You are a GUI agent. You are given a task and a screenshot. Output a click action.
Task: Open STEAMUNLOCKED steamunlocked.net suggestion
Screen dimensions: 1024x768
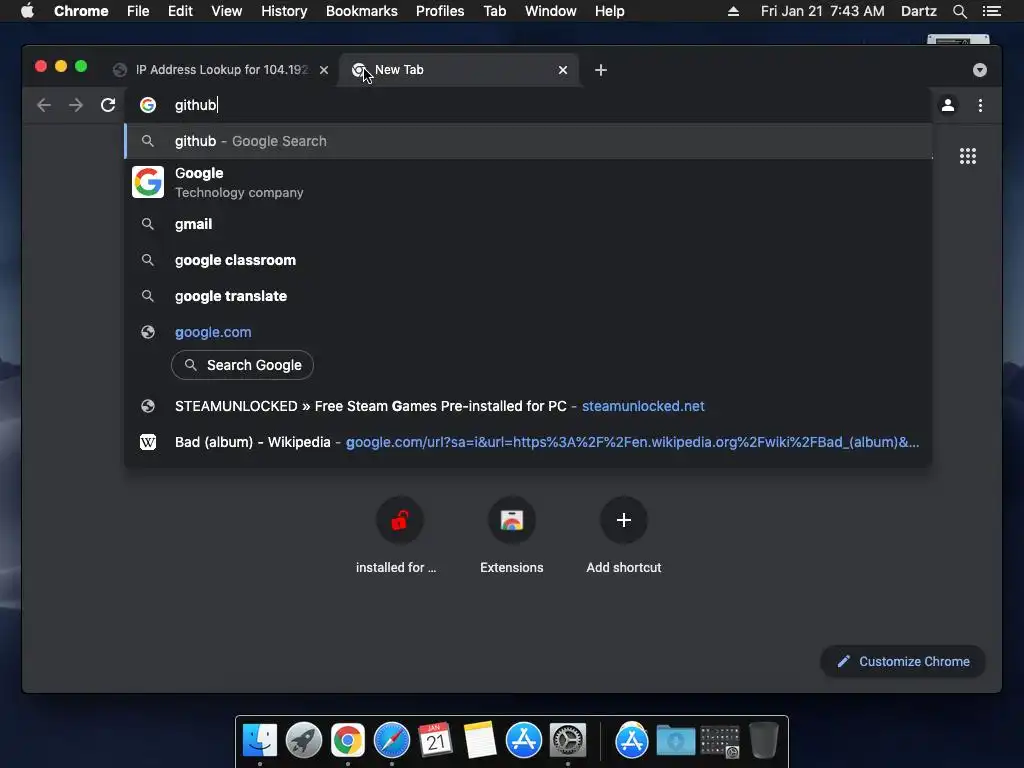click(528, 406)
